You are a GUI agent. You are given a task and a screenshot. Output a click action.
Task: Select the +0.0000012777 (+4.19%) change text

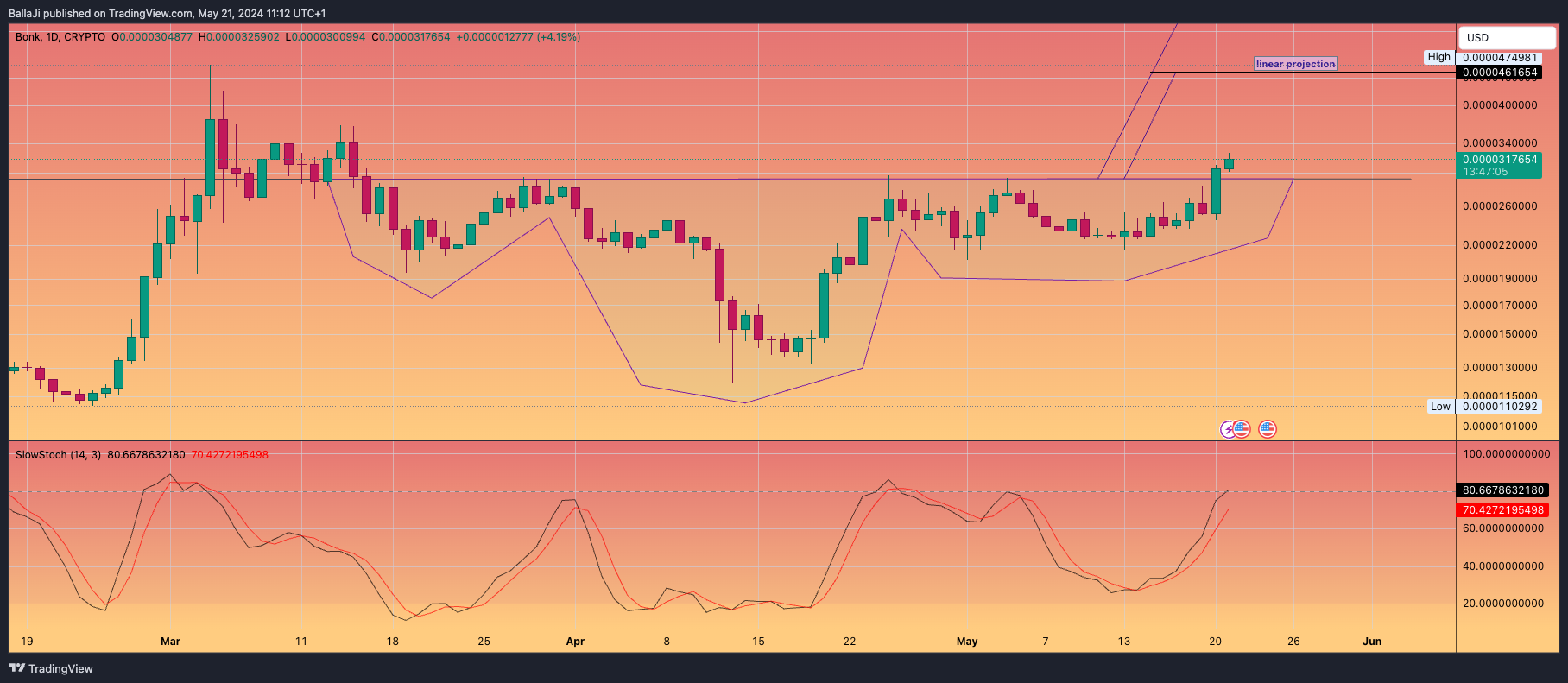[x=518, y=37]
